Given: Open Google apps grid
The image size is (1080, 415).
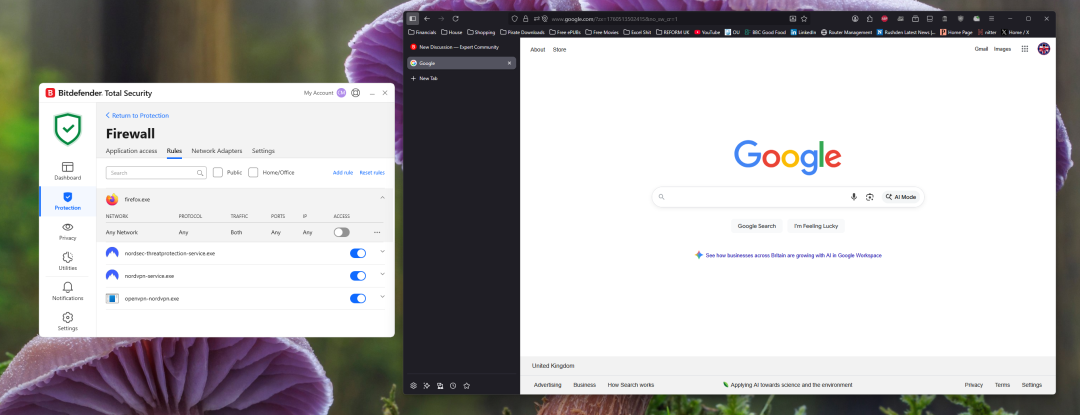Looking at the screenshot, I should click(1025, 49).
